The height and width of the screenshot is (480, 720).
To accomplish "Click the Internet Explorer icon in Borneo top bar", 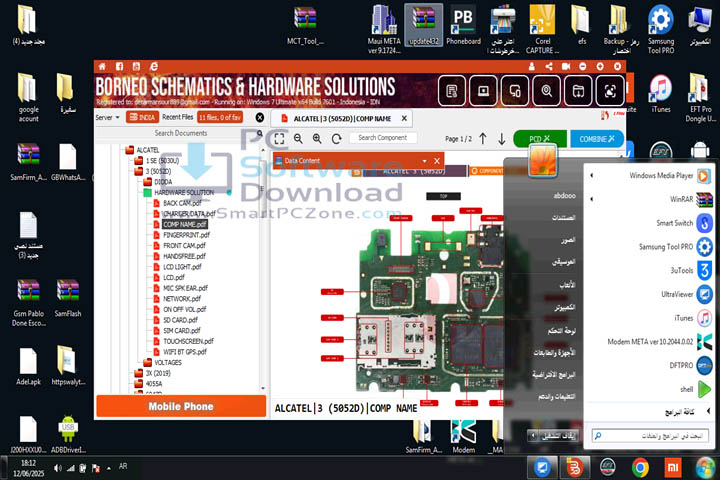I will tap(154, 67).
